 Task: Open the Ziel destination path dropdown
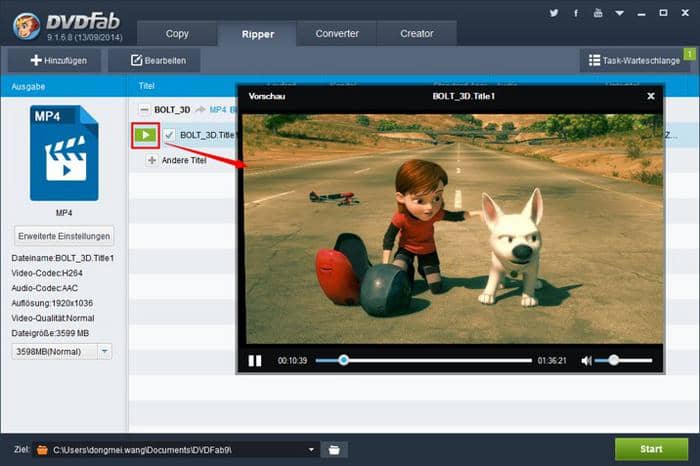coord(311,449)
